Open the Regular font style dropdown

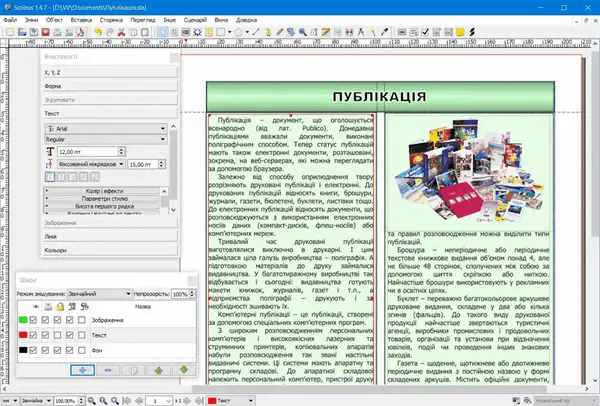coord(106,139)
